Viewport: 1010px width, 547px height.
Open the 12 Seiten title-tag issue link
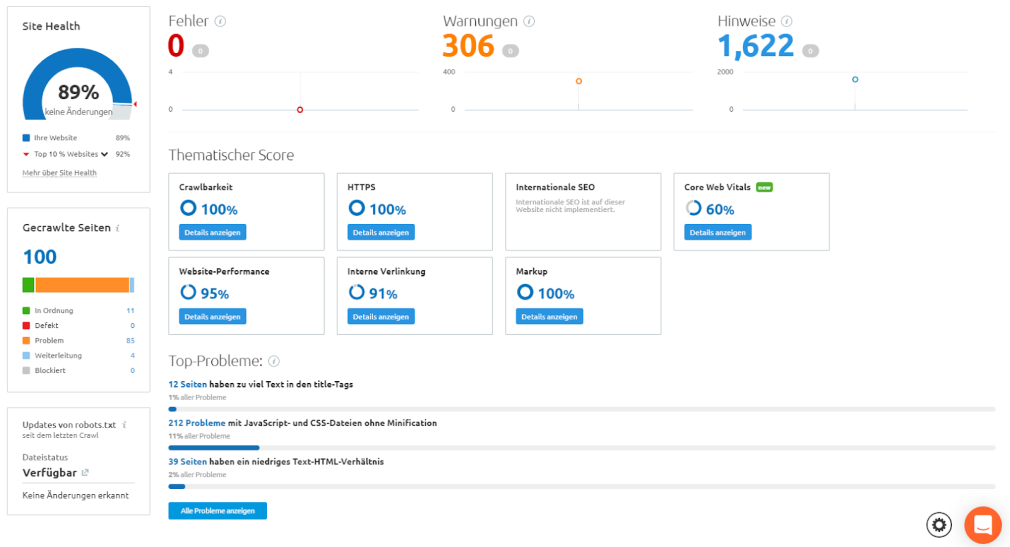point(187,384)
